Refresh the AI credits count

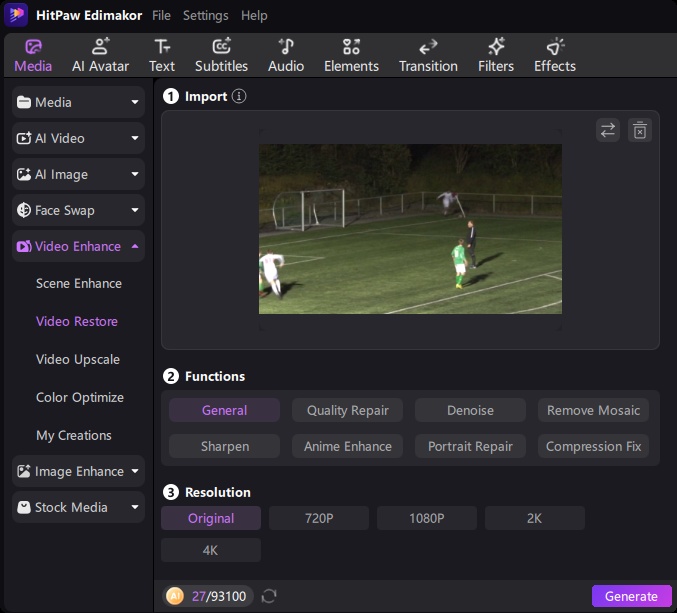tap(269, 596)
